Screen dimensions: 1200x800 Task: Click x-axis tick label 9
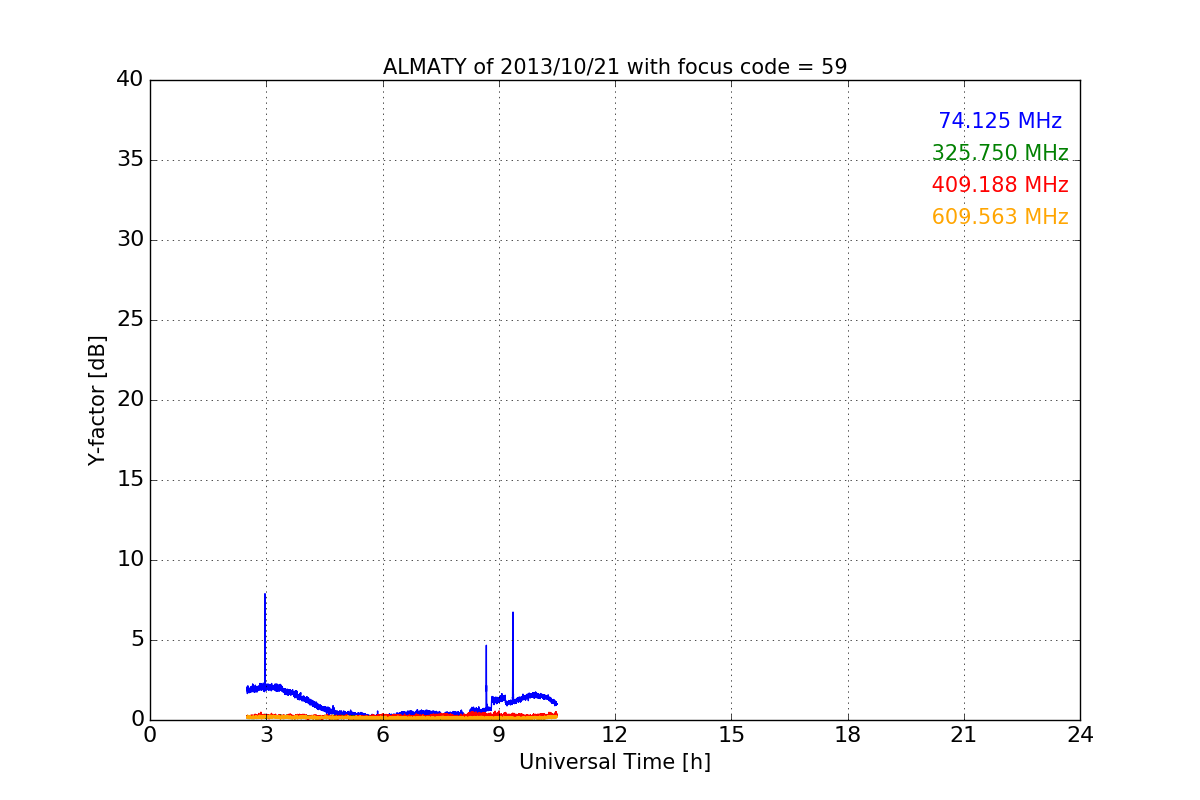tap(499, 735)
